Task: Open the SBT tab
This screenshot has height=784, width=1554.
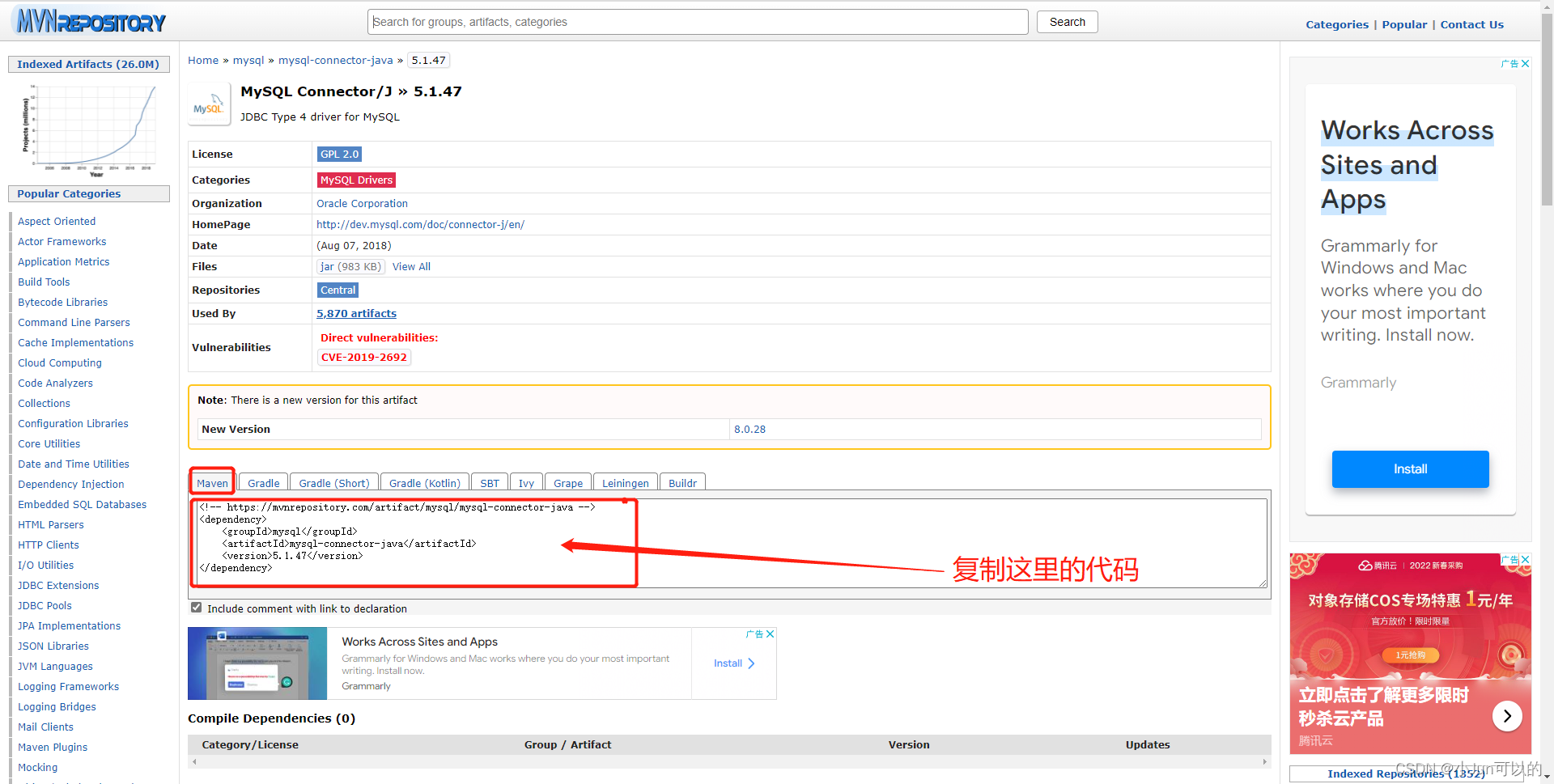Action: 490,483
